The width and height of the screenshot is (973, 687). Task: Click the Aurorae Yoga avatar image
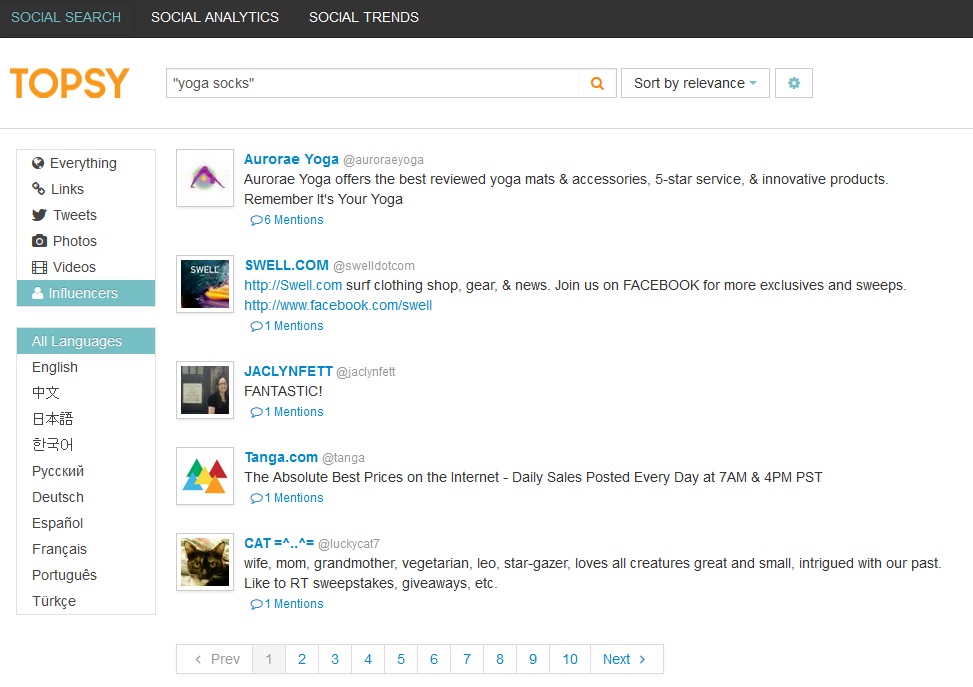tap(205, 178)
